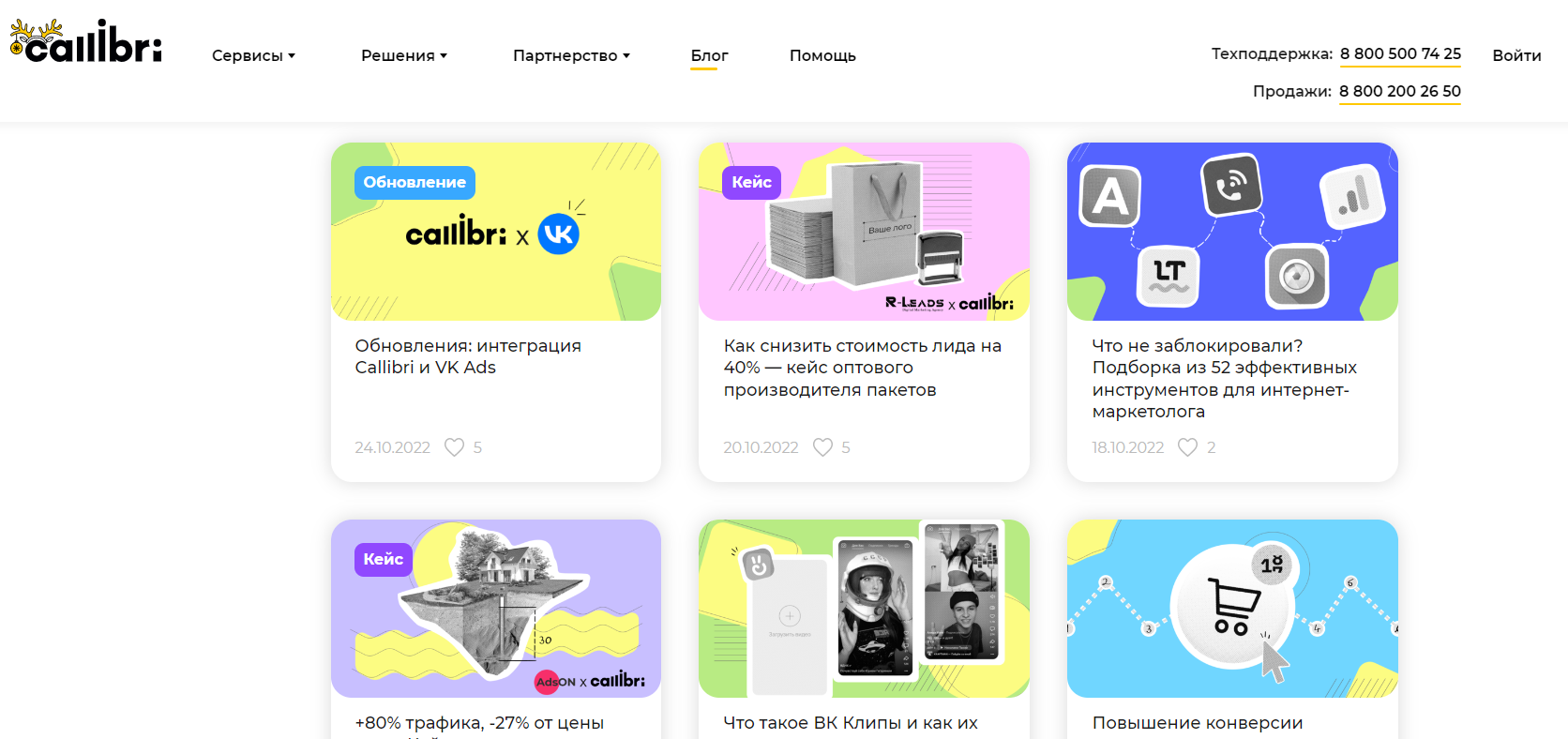Click sales phone 8 800 200 26 50

(1400, 91)
